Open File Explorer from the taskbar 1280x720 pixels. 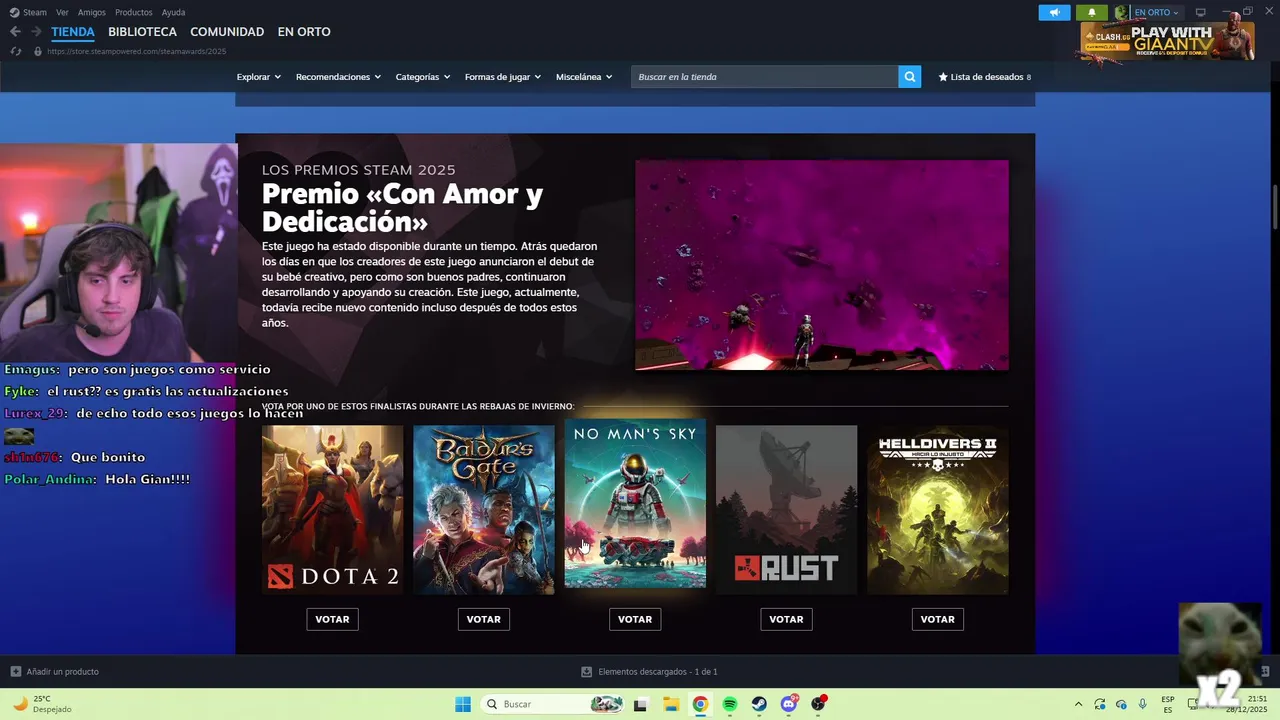pos(670,704)
